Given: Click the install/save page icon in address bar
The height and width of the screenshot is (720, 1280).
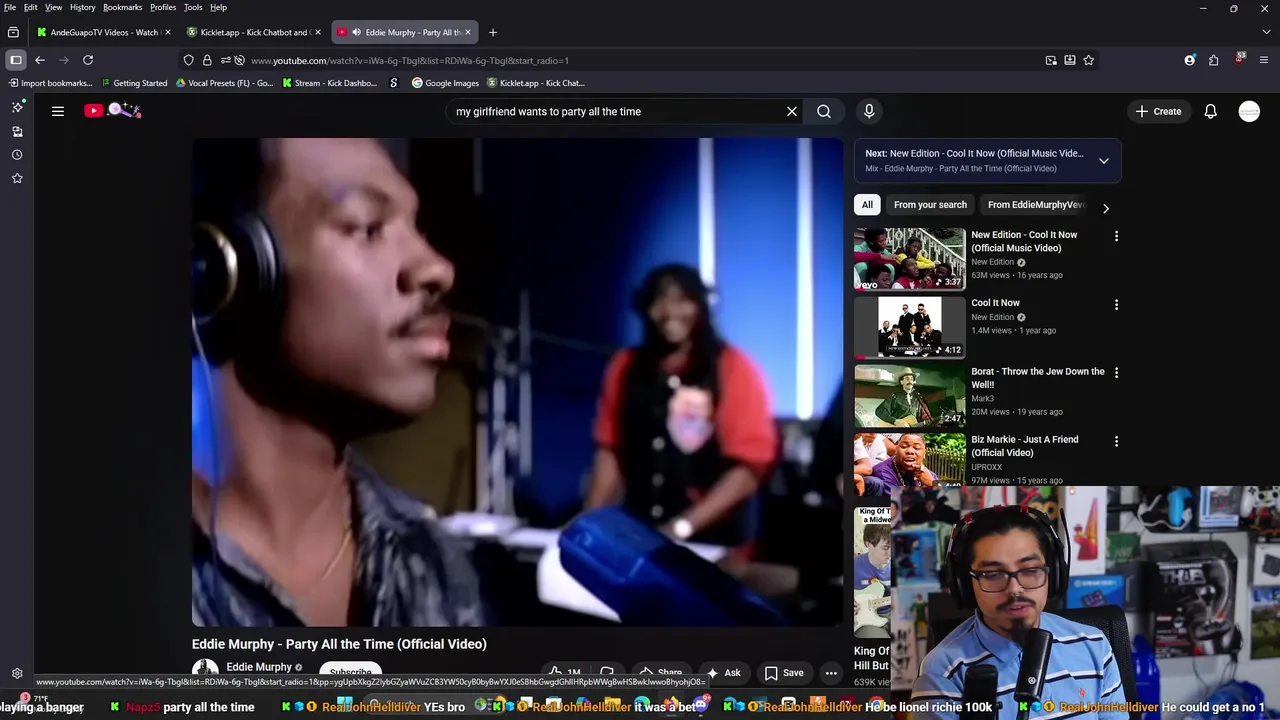Looking at the screenshot, I should tap(1070, 60).
